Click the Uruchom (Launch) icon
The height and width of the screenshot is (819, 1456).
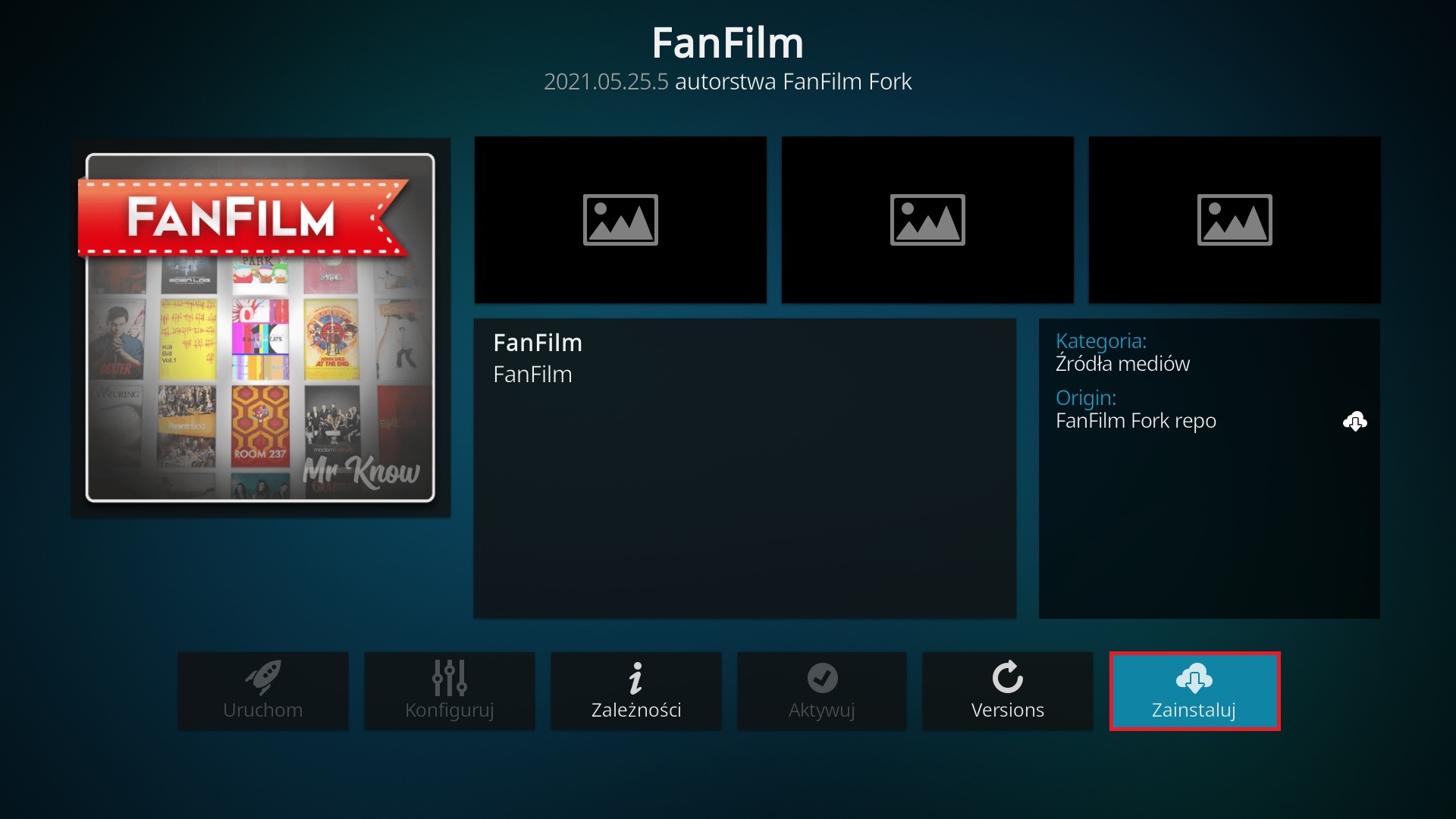coord(262,690)
